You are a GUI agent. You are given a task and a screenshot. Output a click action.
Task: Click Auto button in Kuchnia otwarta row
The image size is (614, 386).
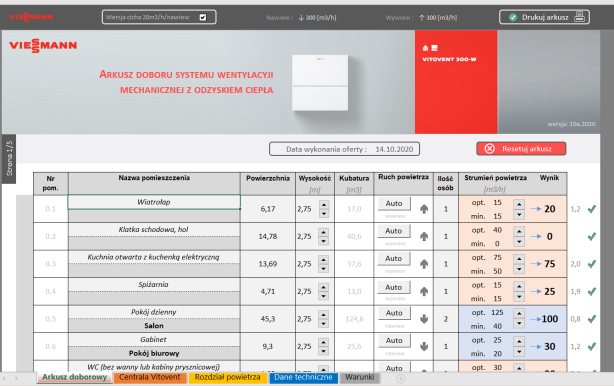[394, 258]
